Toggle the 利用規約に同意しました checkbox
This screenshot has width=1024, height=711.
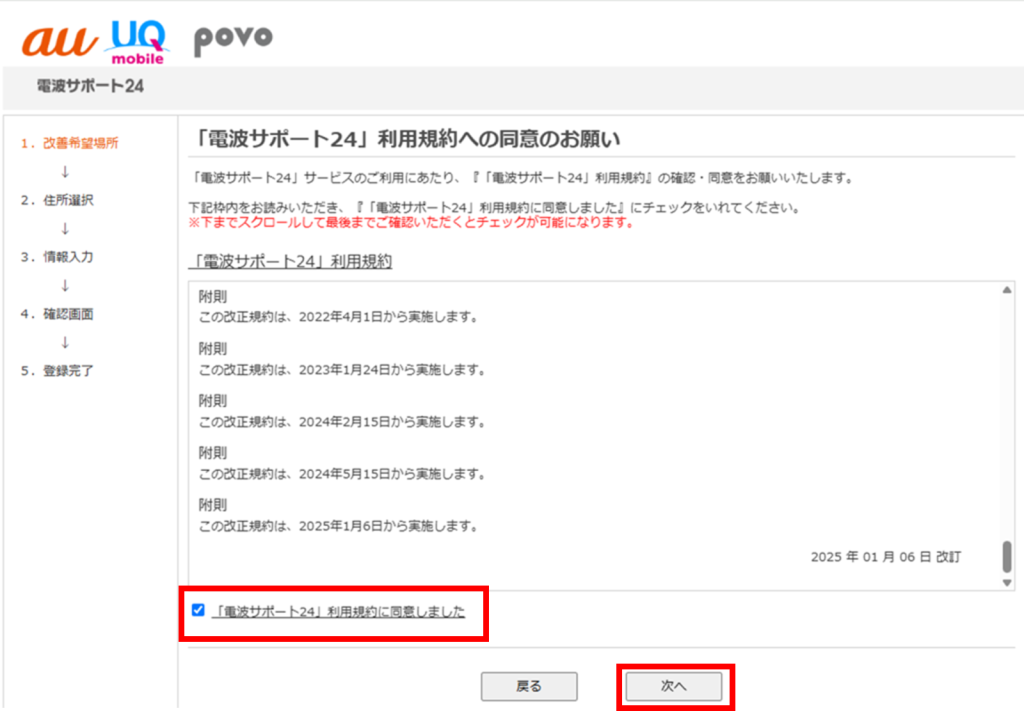coord(198,610)
